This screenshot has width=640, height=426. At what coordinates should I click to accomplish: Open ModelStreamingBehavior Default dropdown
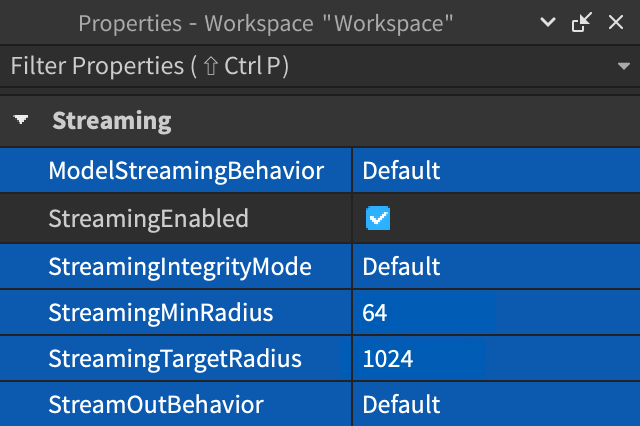tap(495, 170)
